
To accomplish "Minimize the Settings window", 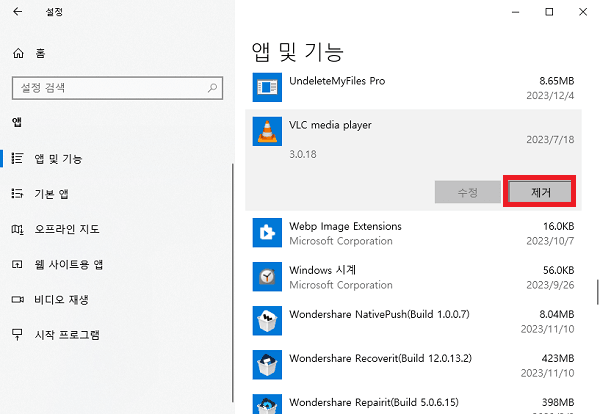I will [515, 12].
